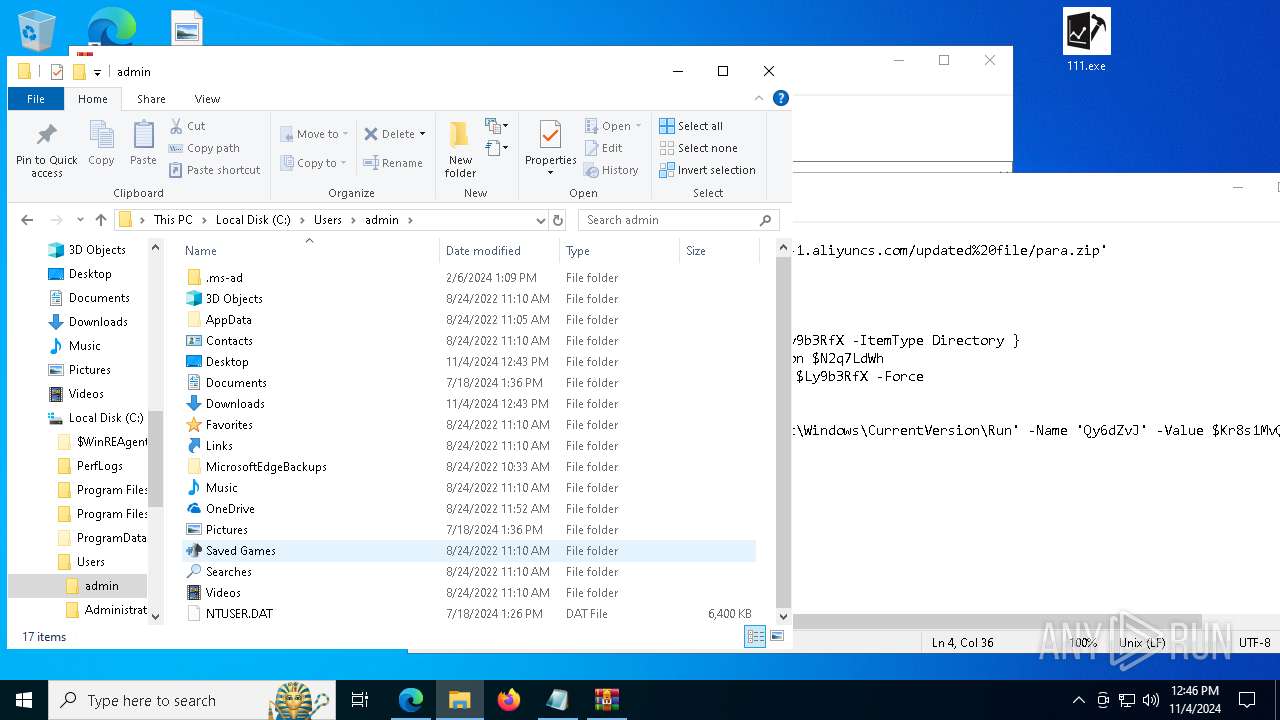Open Explorer Help question mark icon
This screenshot has height=720, width=1280.
[x=781, y=98]
